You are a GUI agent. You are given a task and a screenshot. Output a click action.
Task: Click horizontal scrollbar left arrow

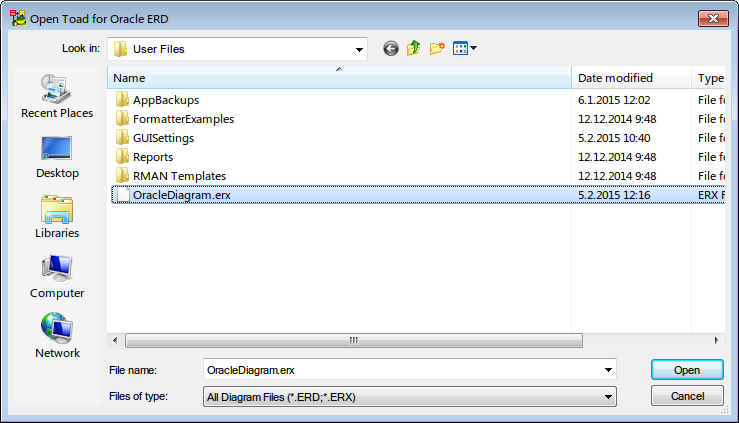[115, 340]
